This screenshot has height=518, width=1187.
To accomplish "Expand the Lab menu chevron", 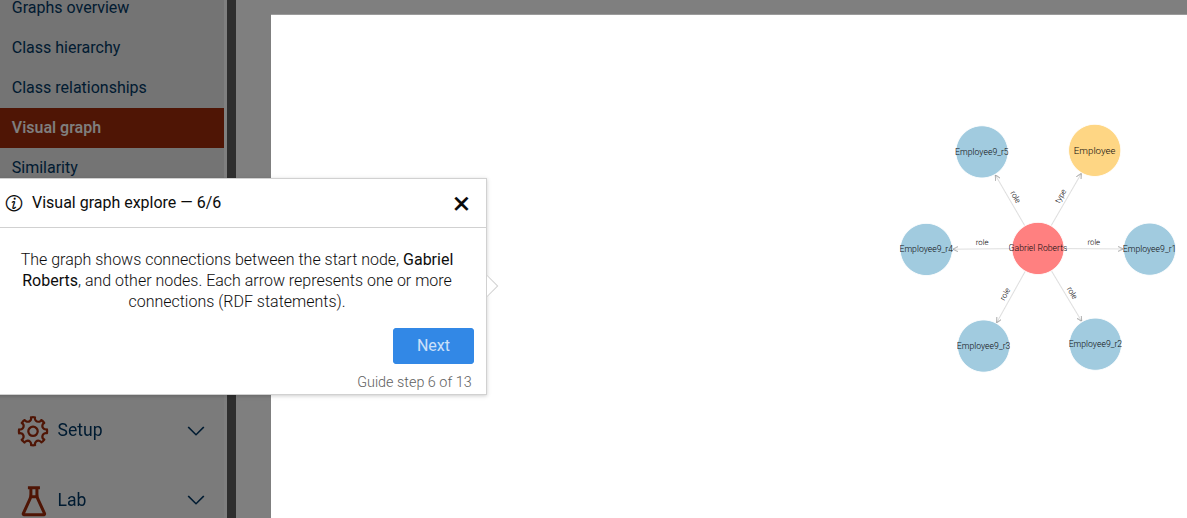I will 196,500.
